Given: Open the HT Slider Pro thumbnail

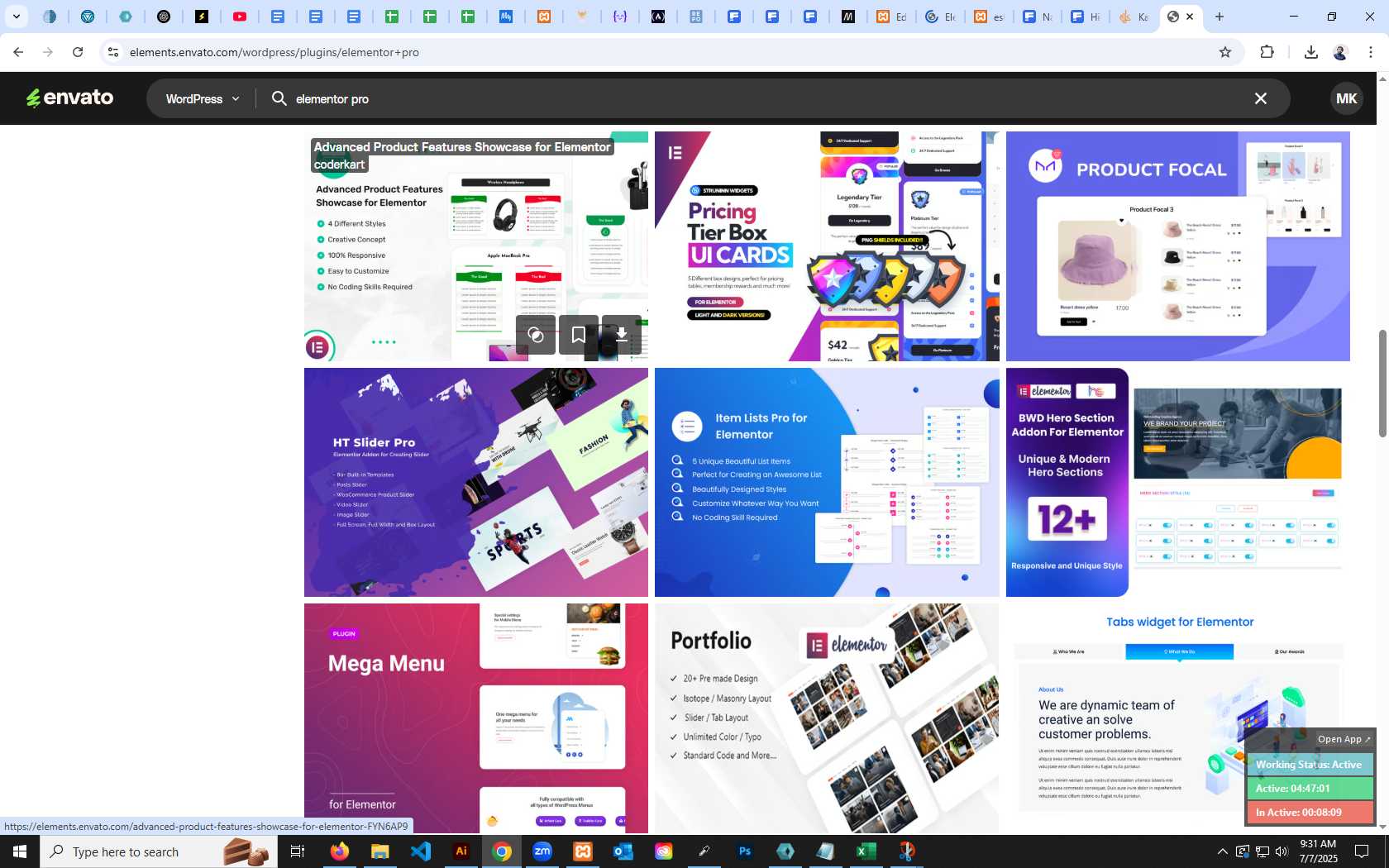Looking at the screenshot, I should [x=476, y=482].
